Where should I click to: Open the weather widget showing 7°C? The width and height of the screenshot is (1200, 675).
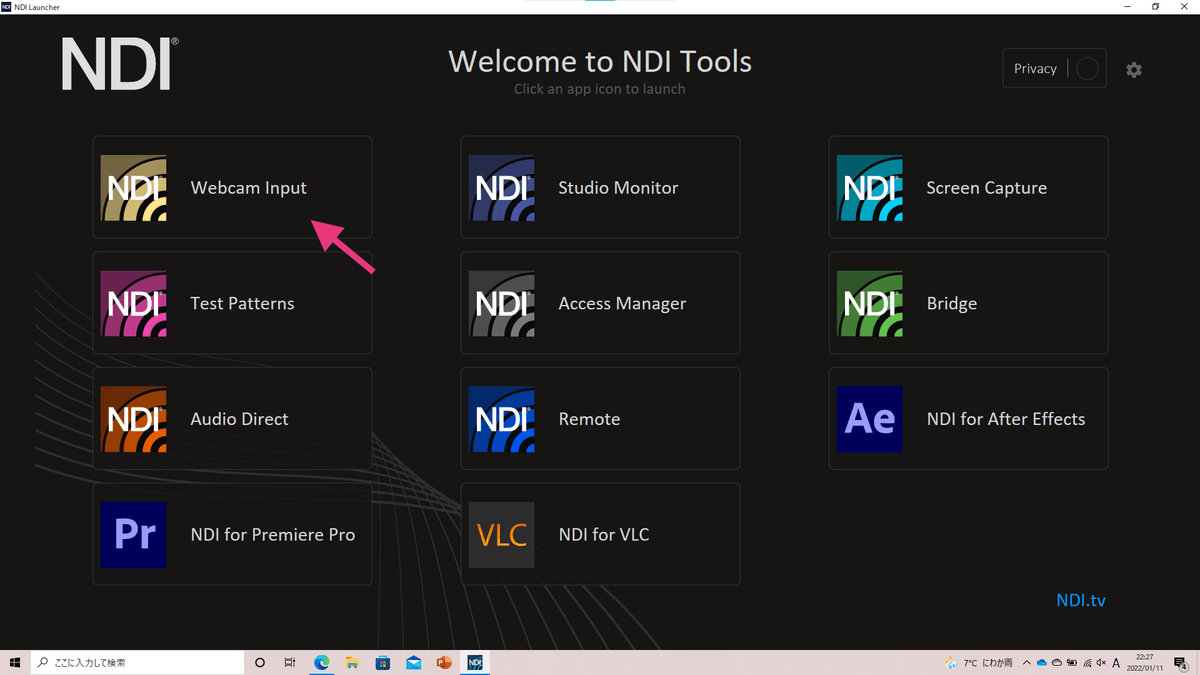coord(978,662)
